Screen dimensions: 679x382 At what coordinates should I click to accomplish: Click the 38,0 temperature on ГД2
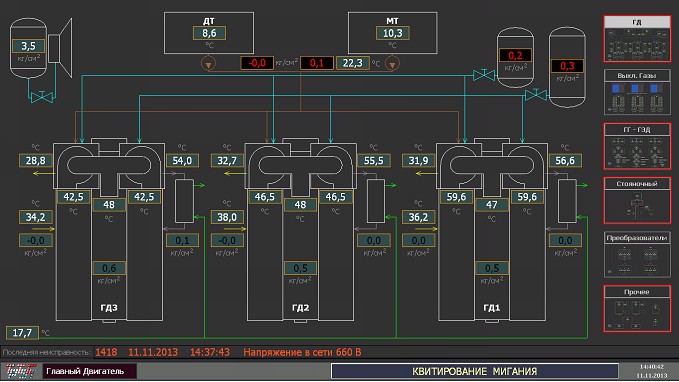click(227, 217)
